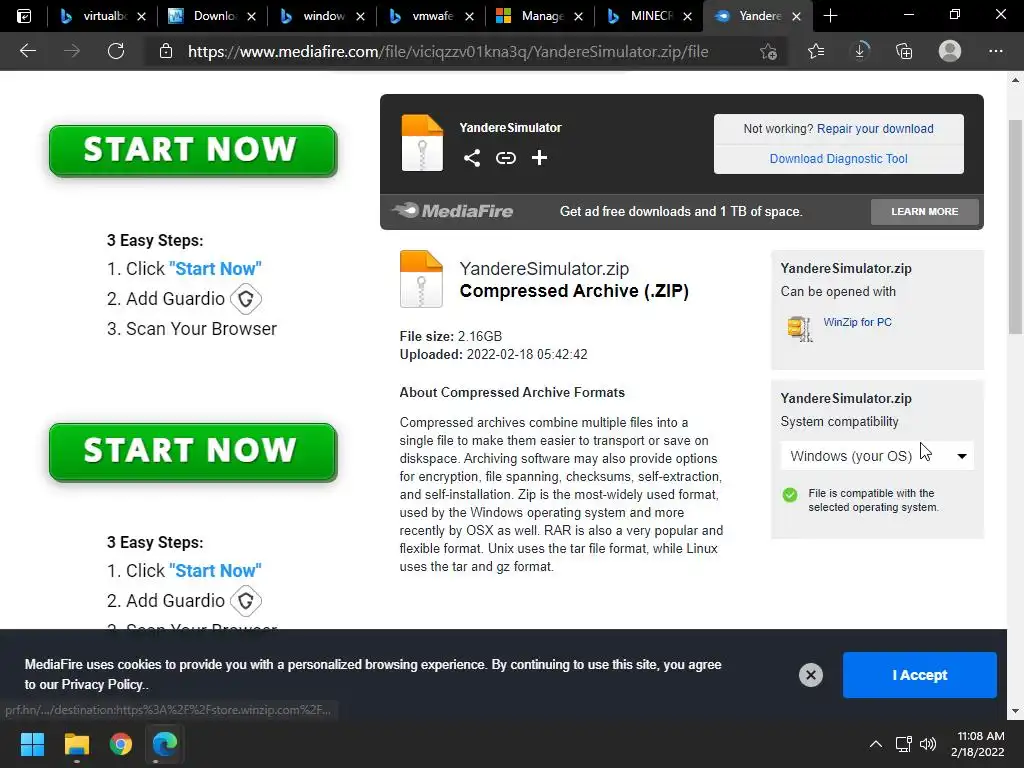Open Download Diagnostic Tool link

(839, 159)
